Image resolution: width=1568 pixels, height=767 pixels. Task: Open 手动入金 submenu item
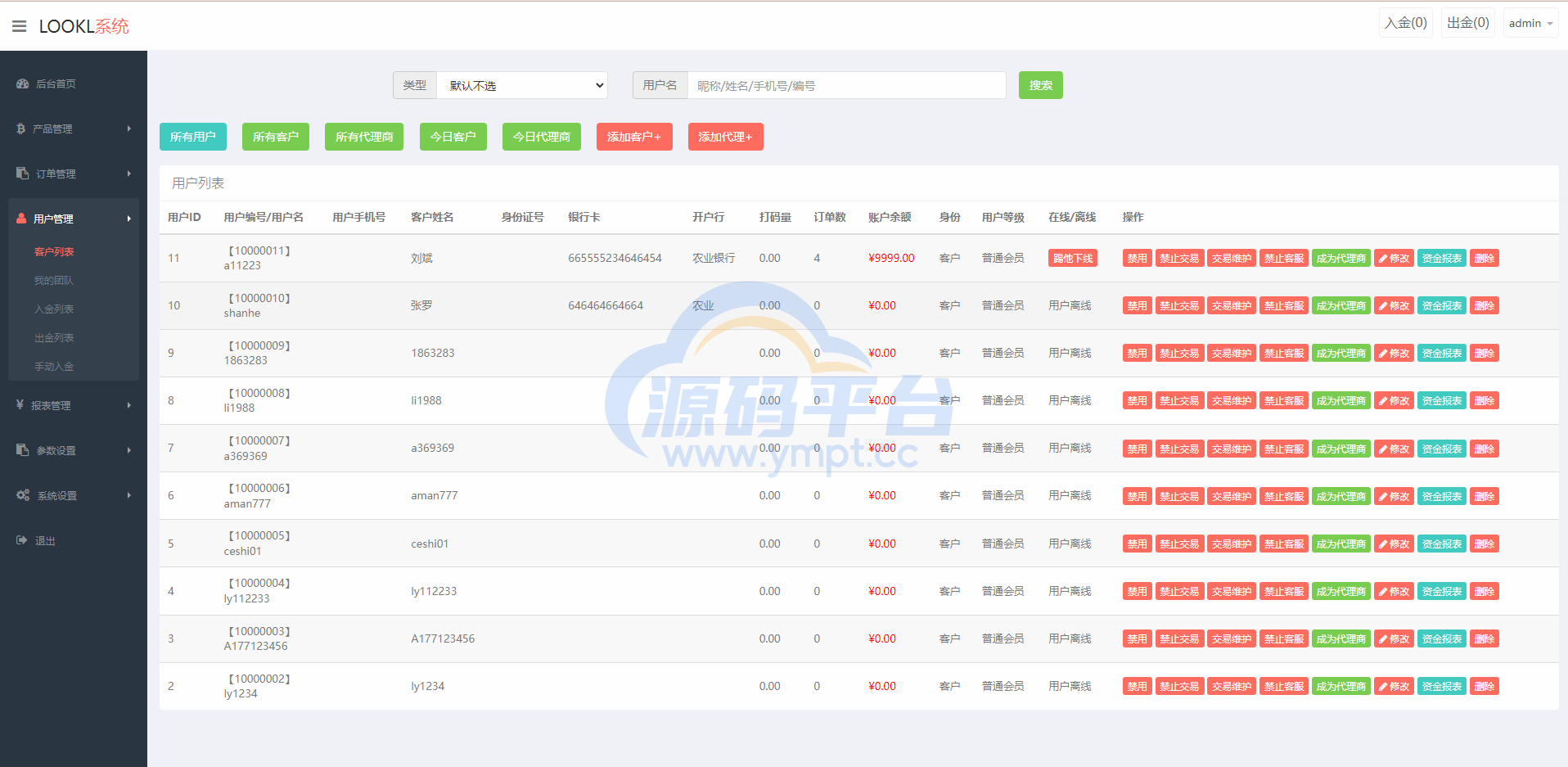point(54,366)
